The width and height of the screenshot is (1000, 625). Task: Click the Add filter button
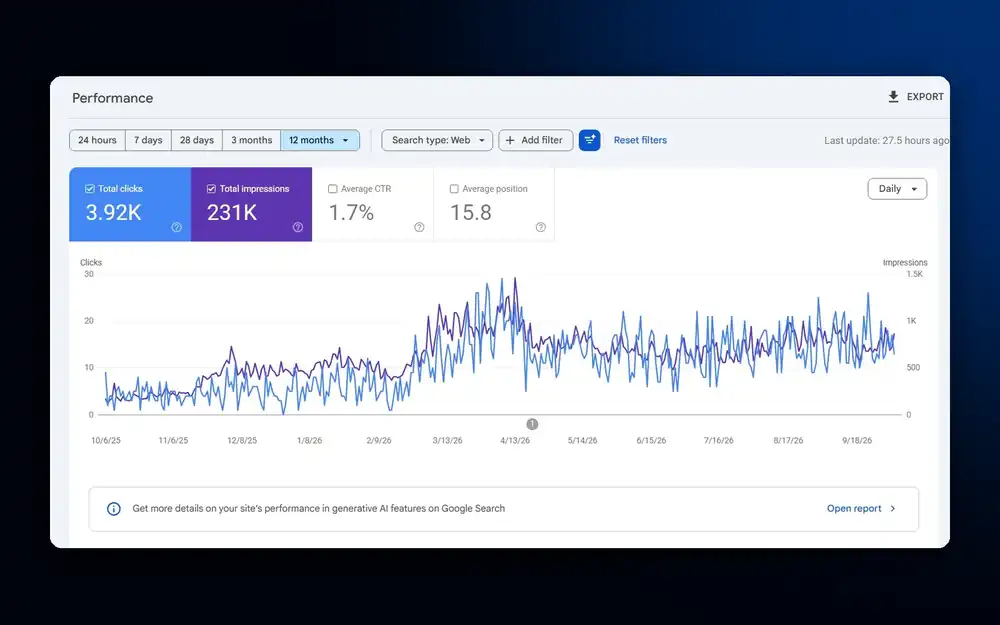click(x=535, y=140)
